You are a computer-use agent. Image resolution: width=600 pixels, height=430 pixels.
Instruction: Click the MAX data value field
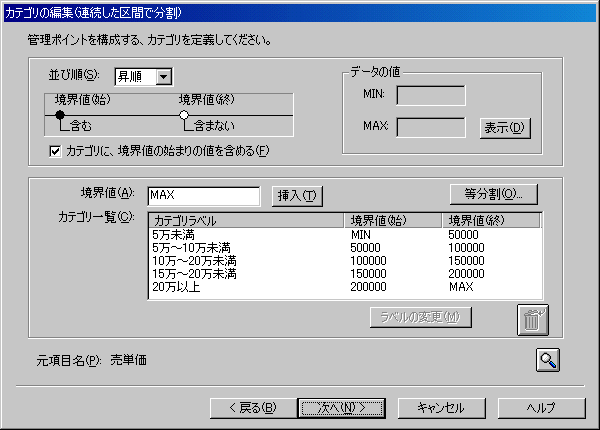coord(431,127)
